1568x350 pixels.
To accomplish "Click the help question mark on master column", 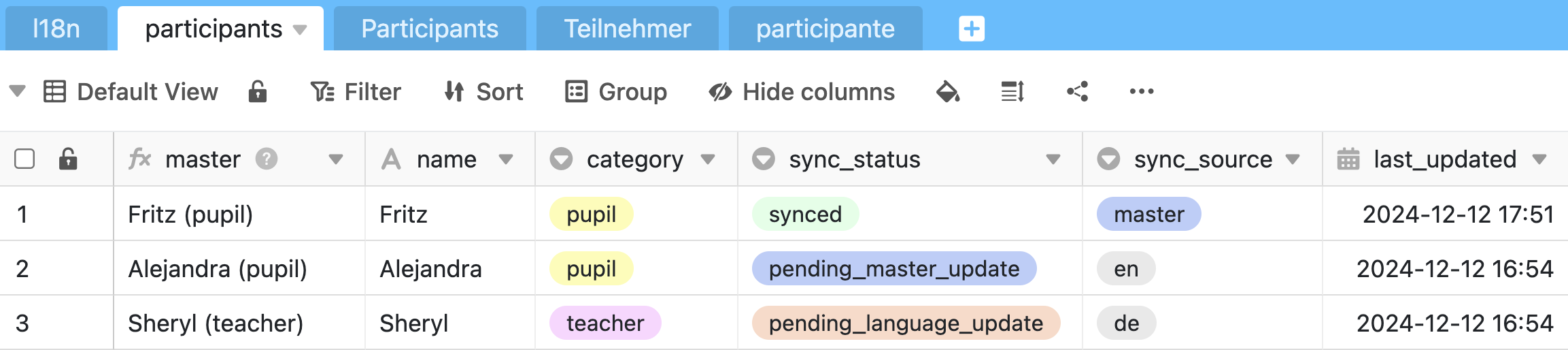I will tap(267, 159).
